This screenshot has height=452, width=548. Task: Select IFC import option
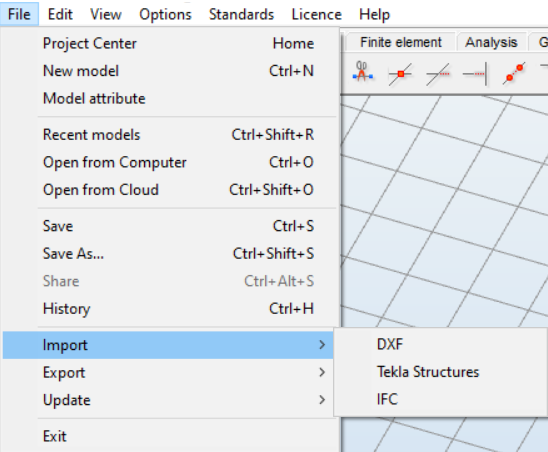click(387, 399)
